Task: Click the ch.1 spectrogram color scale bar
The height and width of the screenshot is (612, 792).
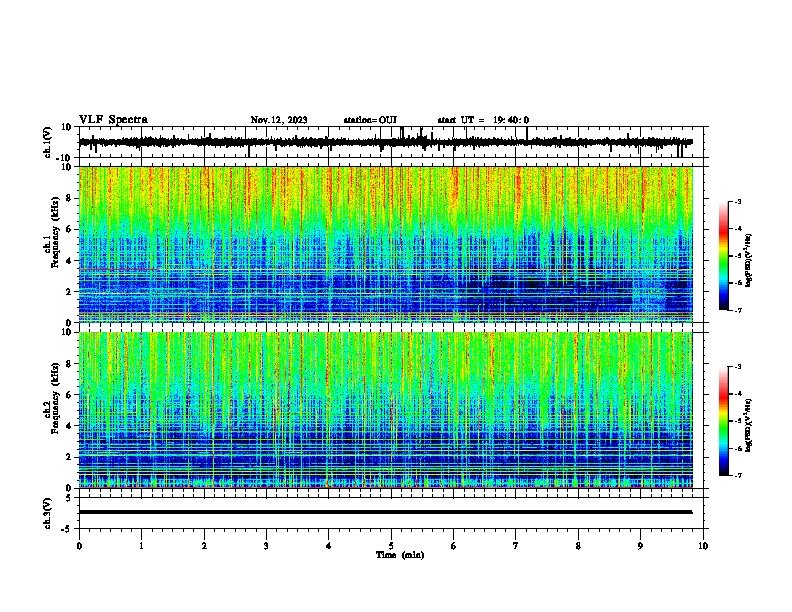Action: (x=724, y=256)
